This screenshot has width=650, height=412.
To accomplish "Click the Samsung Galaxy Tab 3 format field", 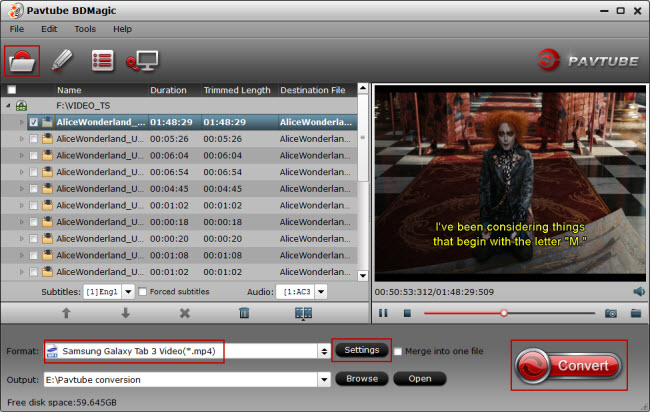I will [181, 351].
